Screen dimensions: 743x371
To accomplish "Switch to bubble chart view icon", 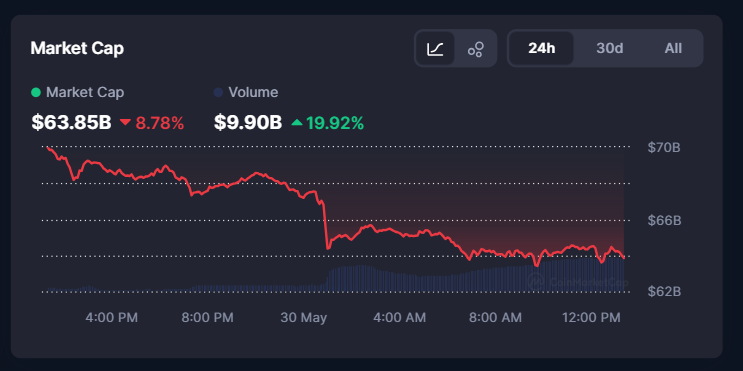I will 475,48.
